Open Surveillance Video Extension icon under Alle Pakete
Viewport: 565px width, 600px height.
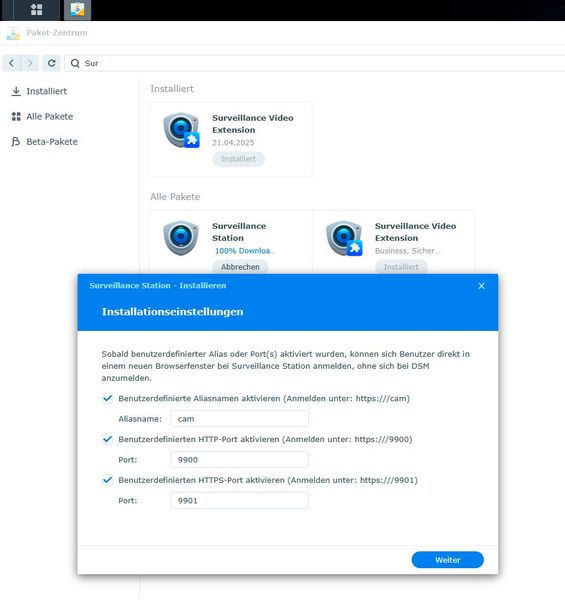point(344,238)
